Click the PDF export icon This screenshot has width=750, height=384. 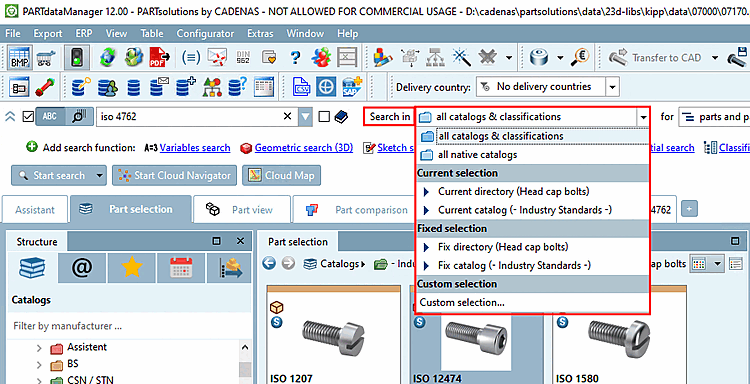pos(159,58)
